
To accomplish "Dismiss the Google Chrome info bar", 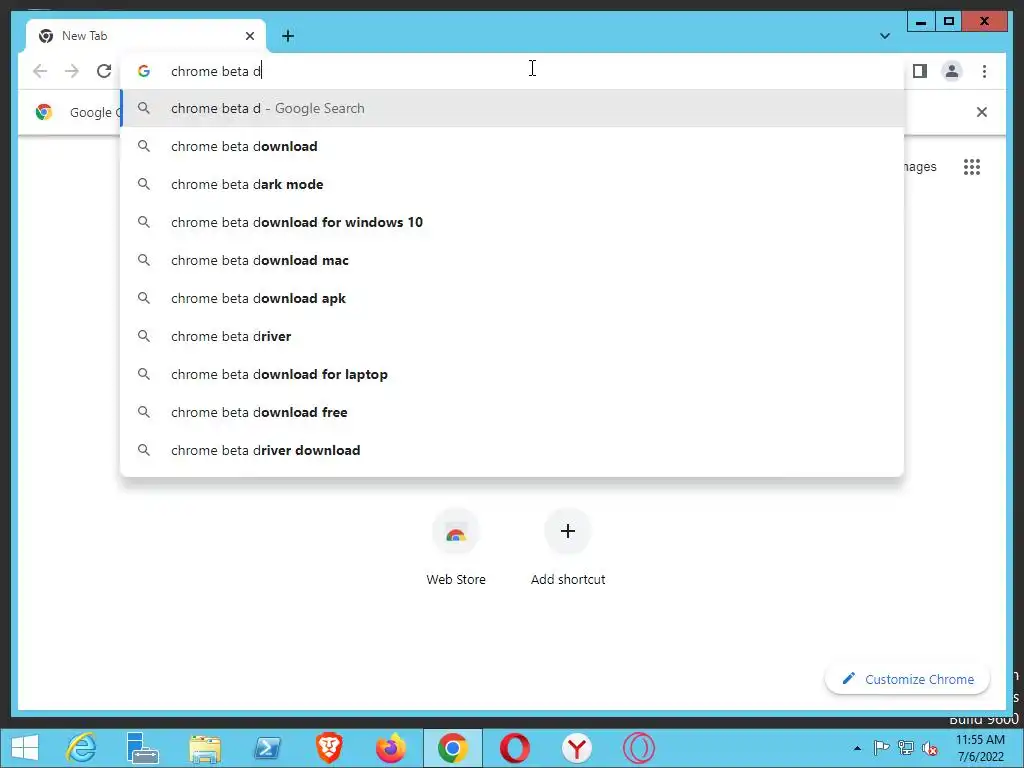I will [982, 112].
